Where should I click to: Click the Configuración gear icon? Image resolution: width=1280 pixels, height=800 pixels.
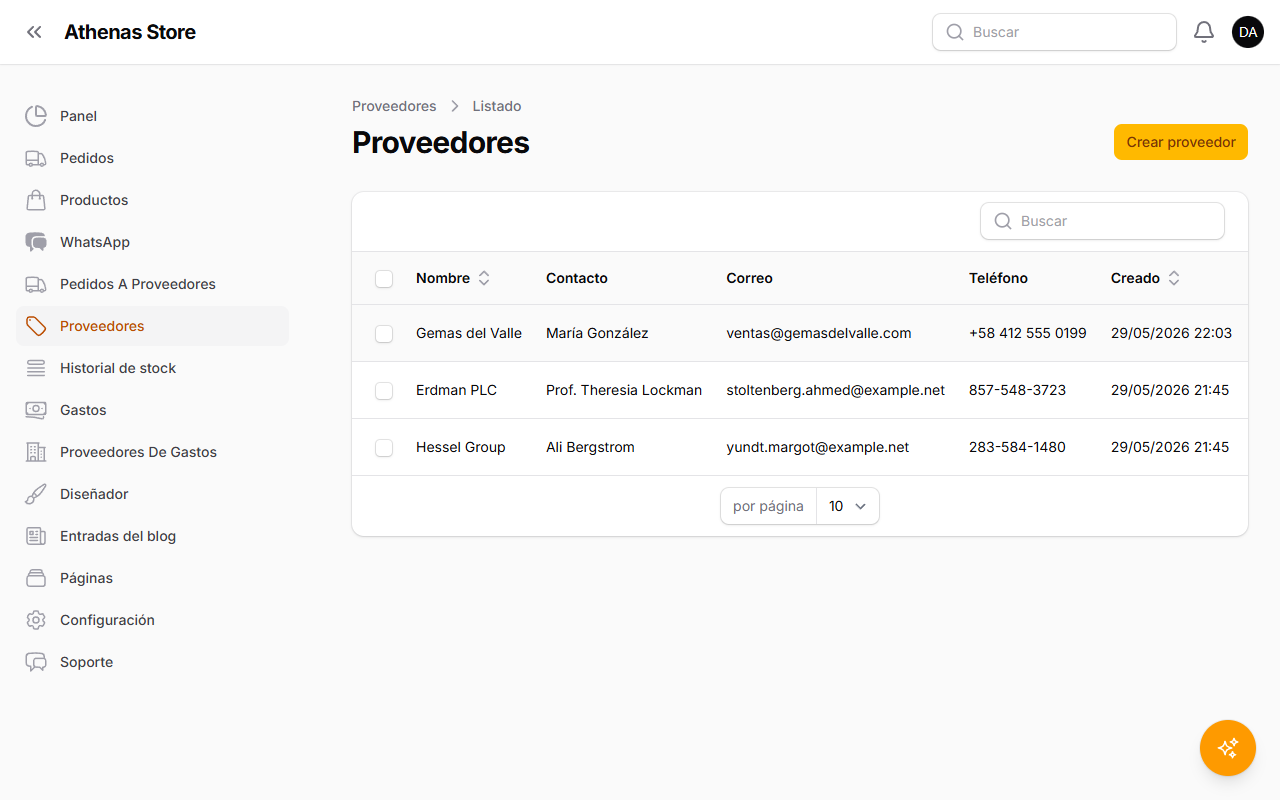coord(36,620)
